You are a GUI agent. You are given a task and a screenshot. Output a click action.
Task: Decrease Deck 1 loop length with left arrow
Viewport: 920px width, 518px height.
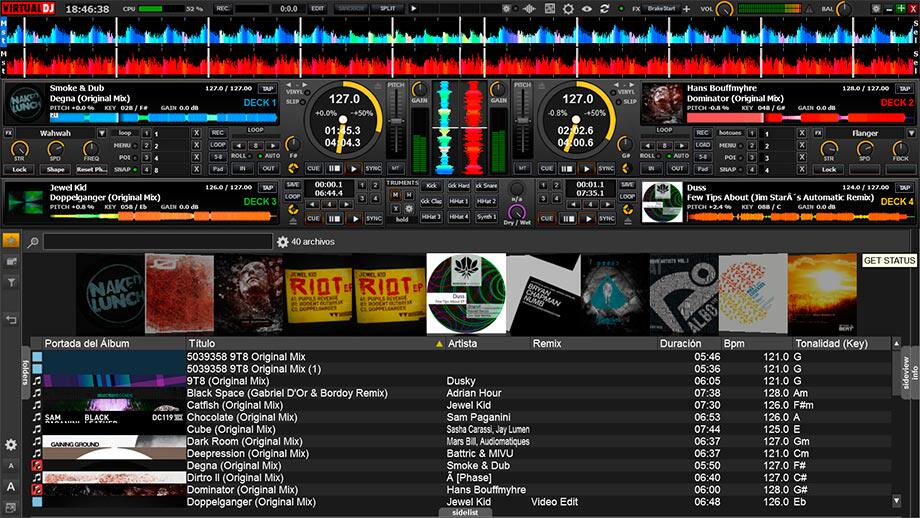tap(239, 145)
